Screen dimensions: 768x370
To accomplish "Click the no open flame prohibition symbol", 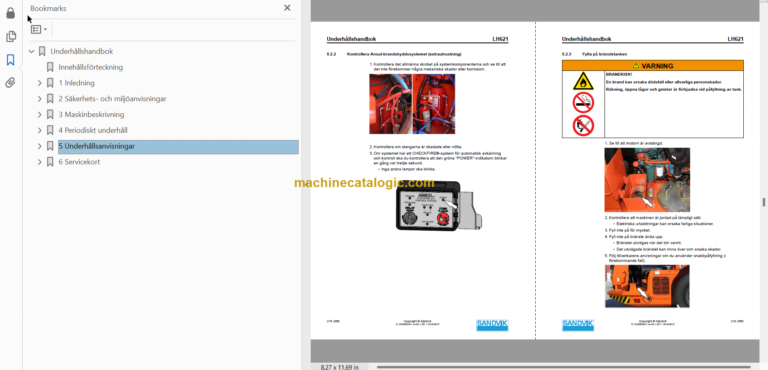I will [583, 125].
